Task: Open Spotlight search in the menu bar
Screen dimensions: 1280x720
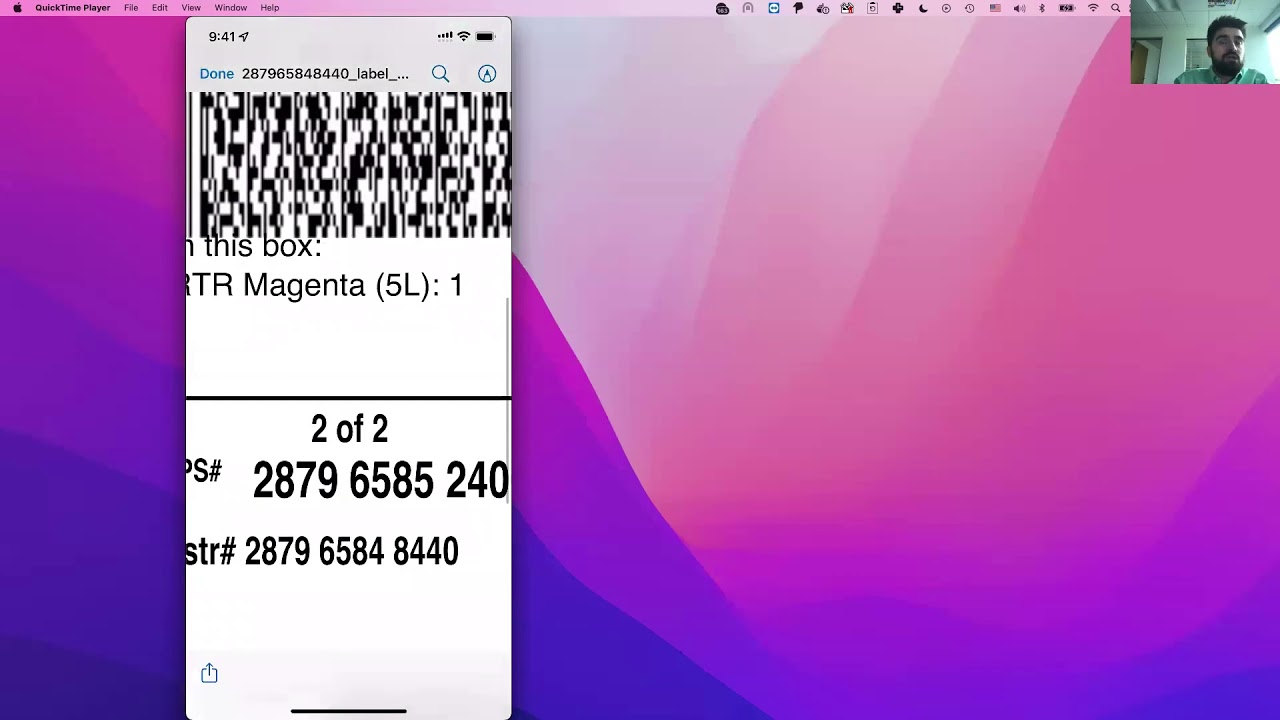Action: (1116, 8)
